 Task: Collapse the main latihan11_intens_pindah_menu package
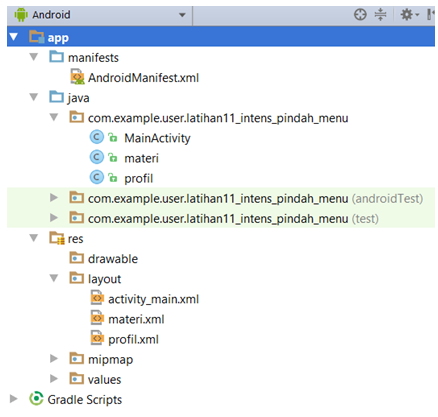click(x=54, y=117)
